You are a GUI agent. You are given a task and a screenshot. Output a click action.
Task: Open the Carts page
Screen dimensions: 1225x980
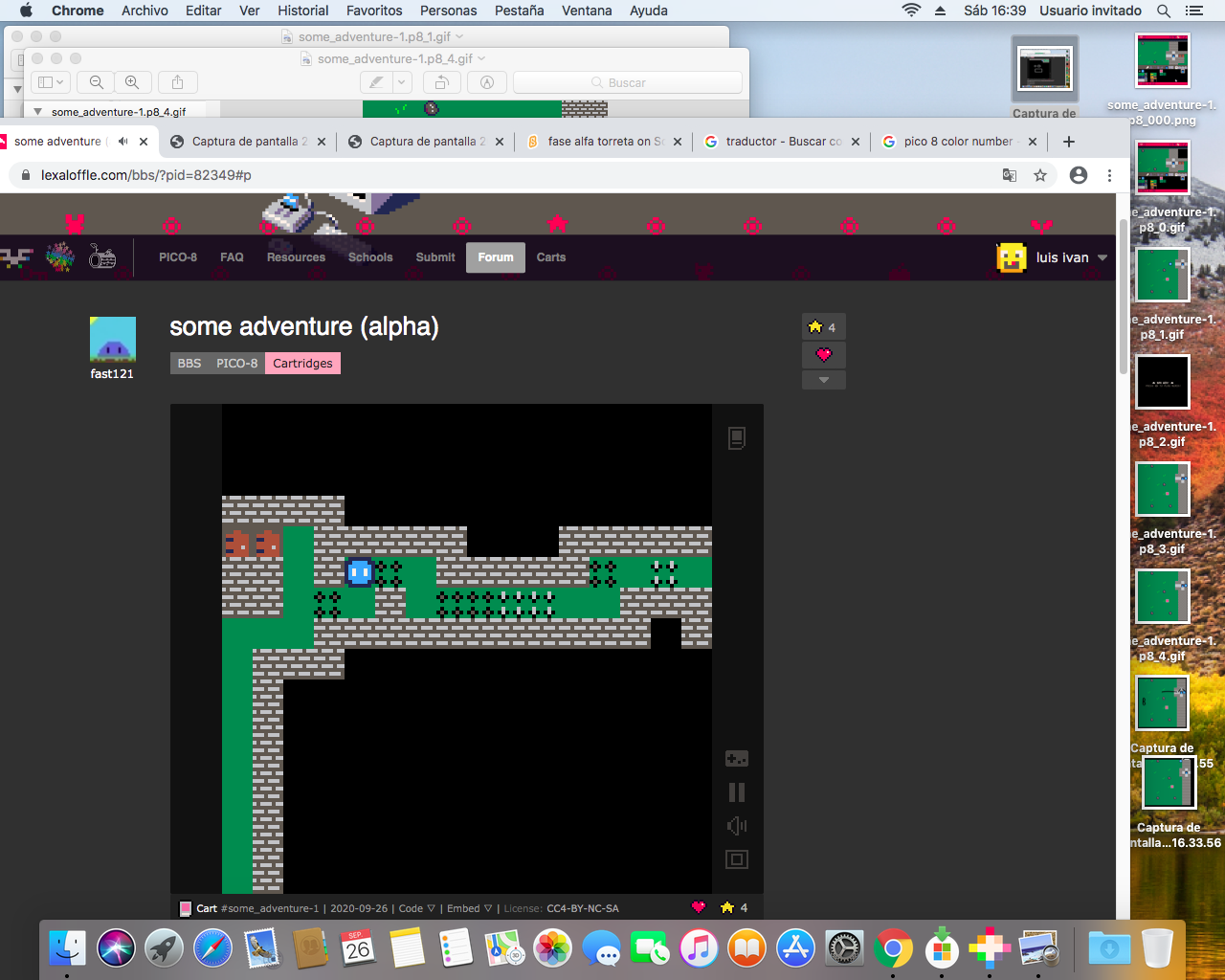[551, 257]
